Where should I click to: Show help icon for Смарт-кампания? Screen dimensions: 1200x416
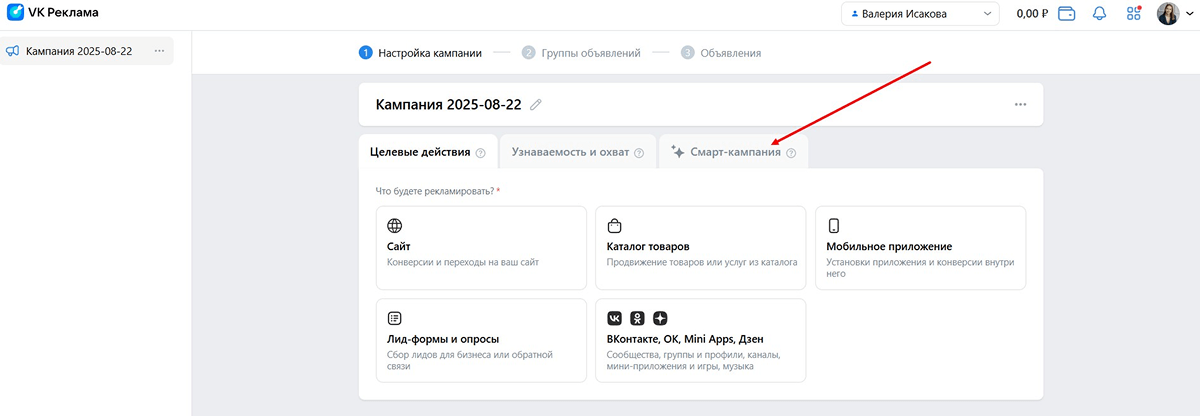791,153
